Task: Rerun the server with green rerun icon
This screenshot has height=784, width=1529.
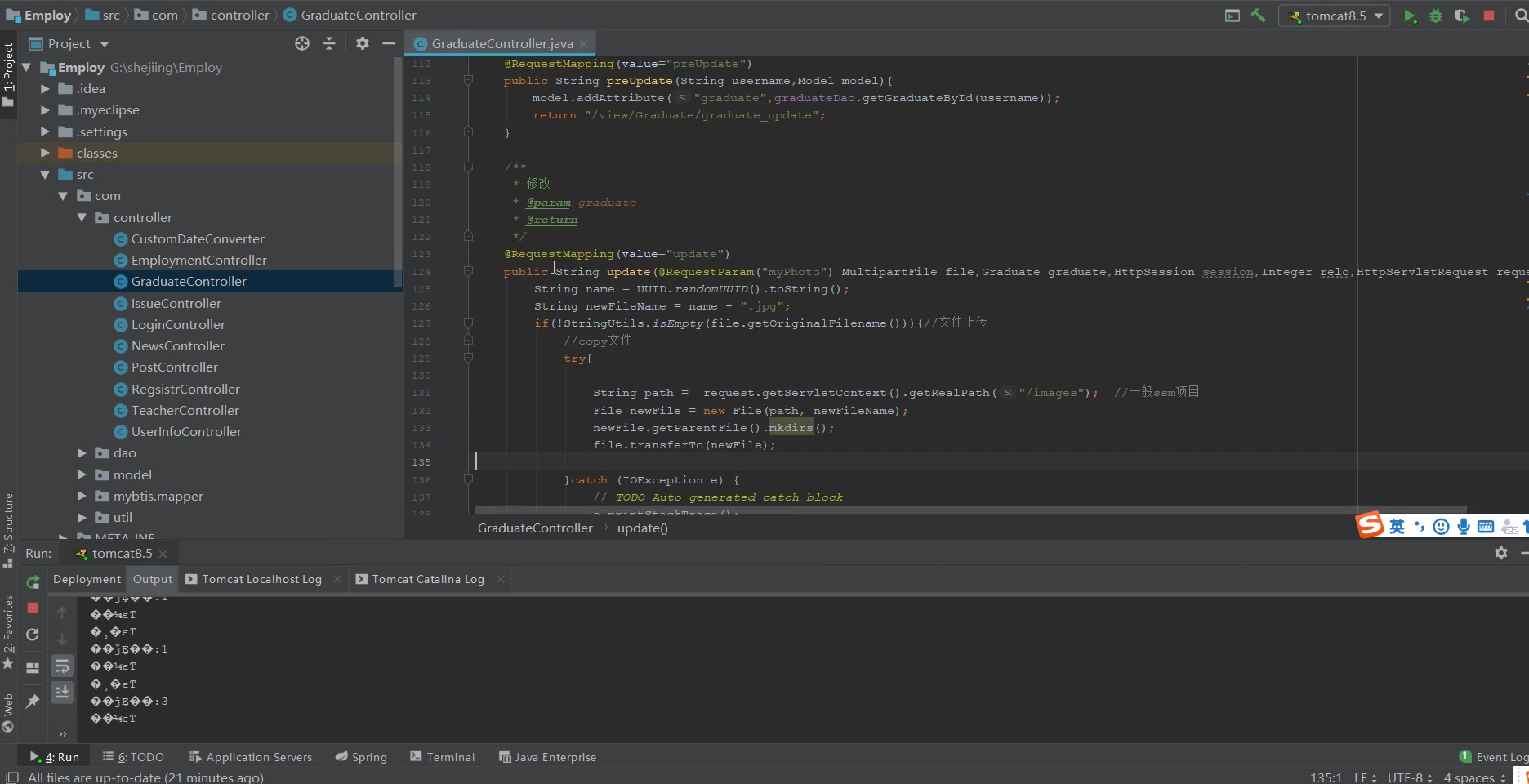Action: coord(33,582)
